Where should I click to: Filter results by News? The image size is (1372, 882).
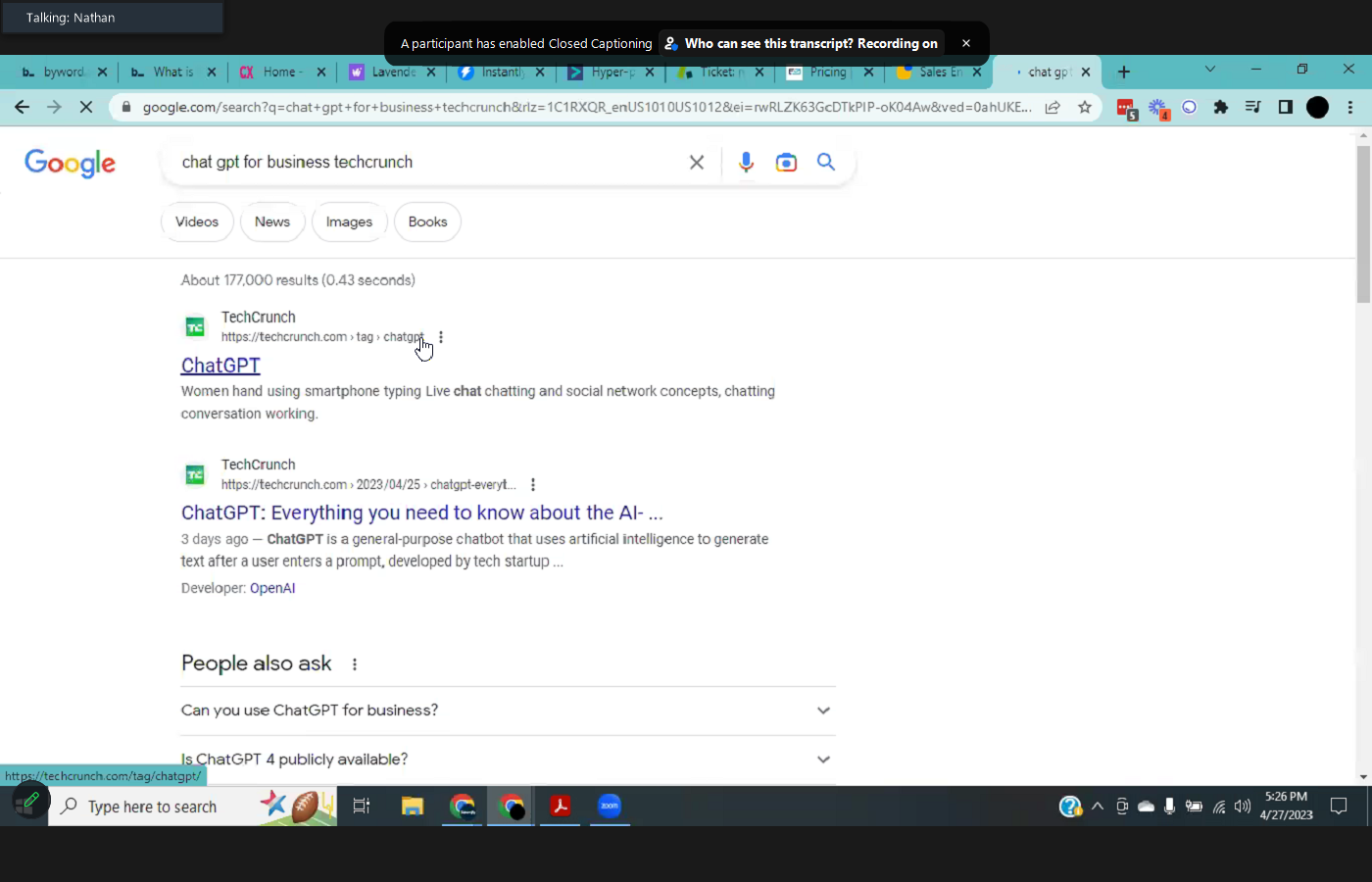[271, 222]
